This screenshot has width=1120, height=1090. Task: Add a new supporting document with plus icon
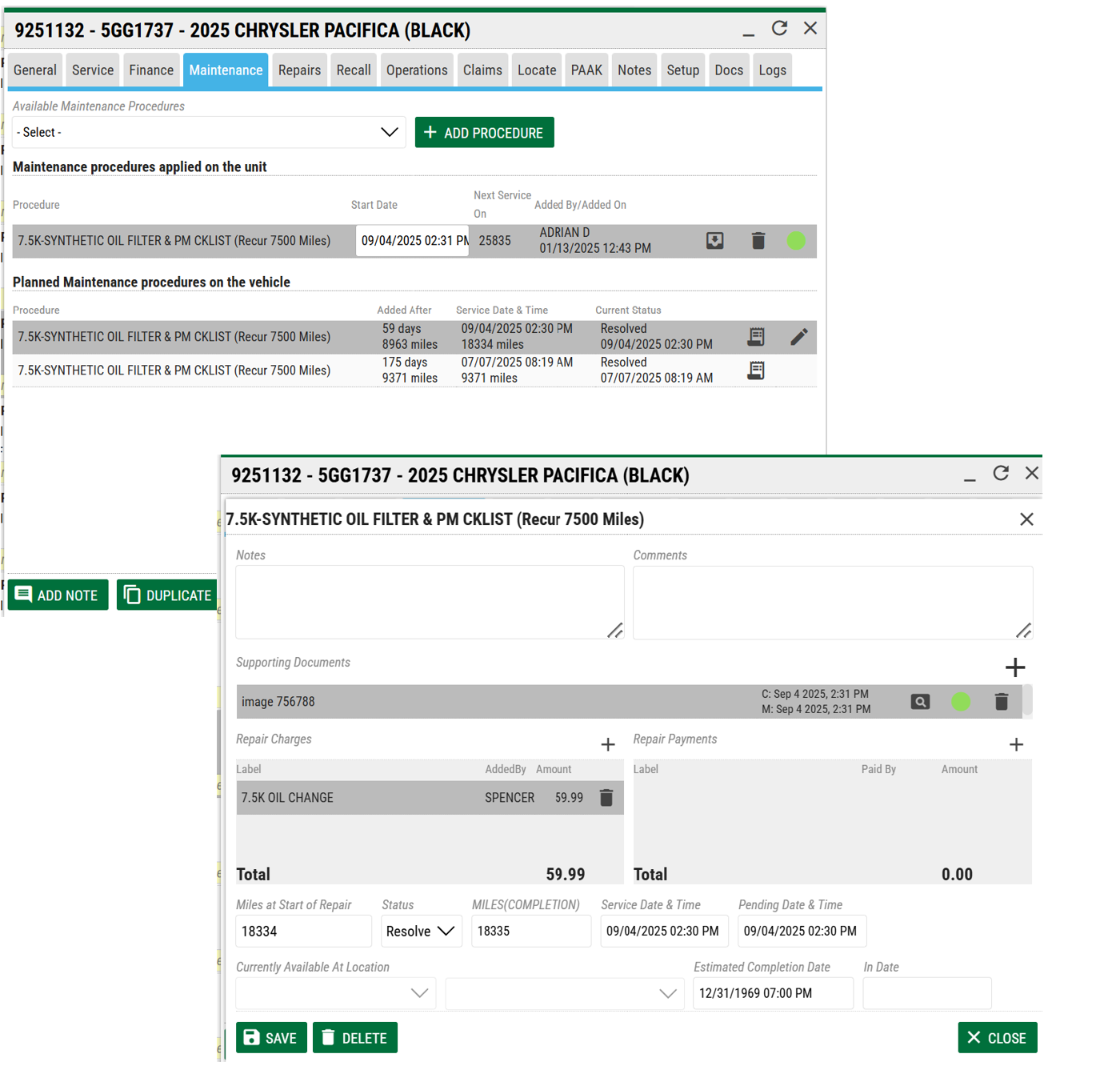pyautogui.click(x=1014, y=667)
